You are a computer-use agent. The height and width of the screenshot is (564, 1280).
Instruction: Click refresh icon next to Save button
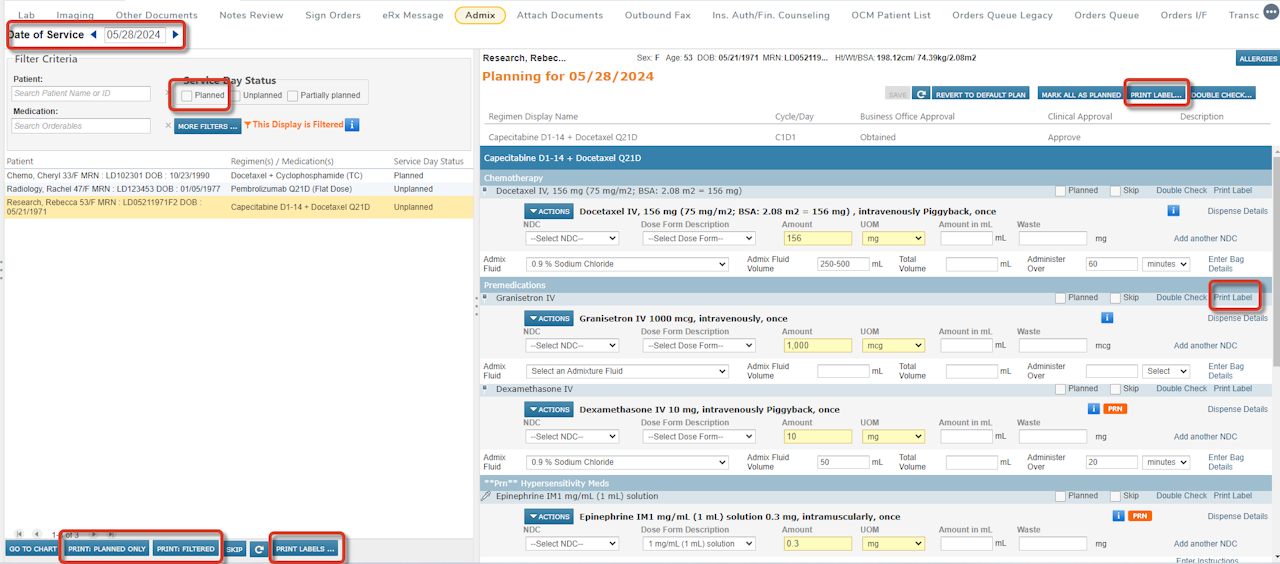point(922,94)
